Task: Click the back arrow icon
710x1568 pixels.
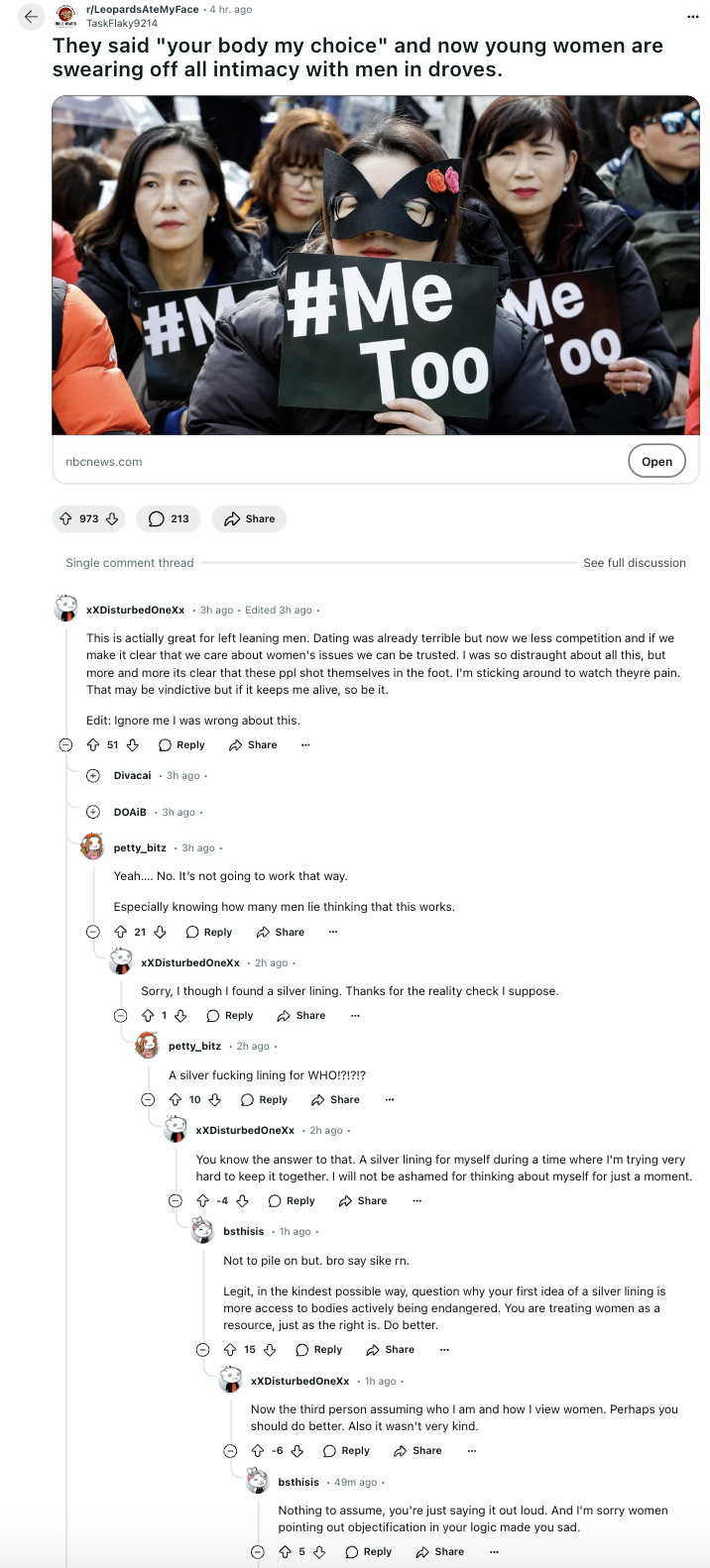Action: [31, 17]
